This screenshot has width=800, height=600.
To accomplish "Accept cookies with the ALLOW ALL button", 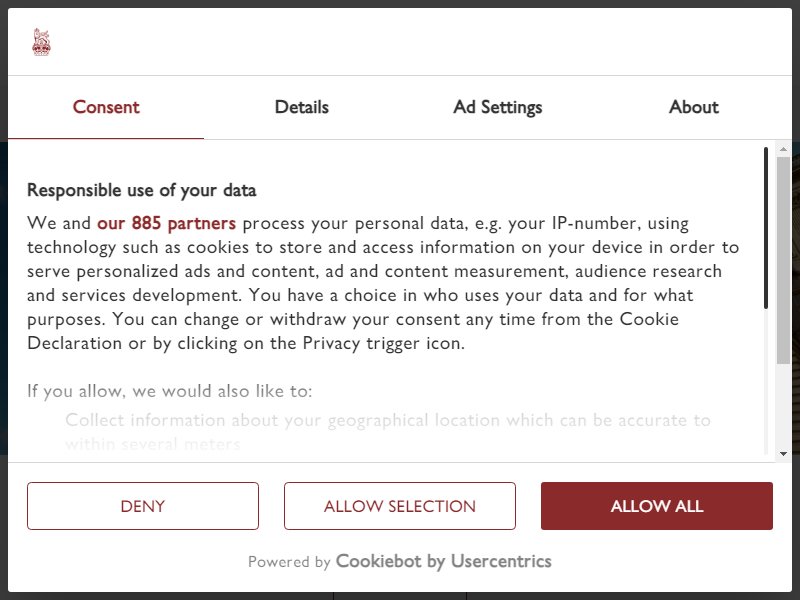I will (x=657, y=506).
